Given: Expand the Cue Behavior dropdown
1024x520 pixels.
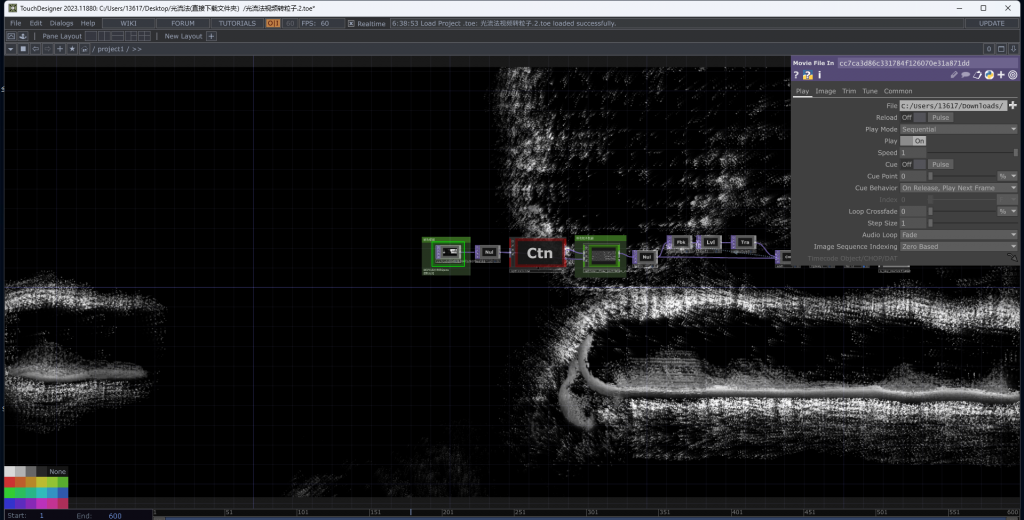Looking at the screenshot, I should pos(958,188).
